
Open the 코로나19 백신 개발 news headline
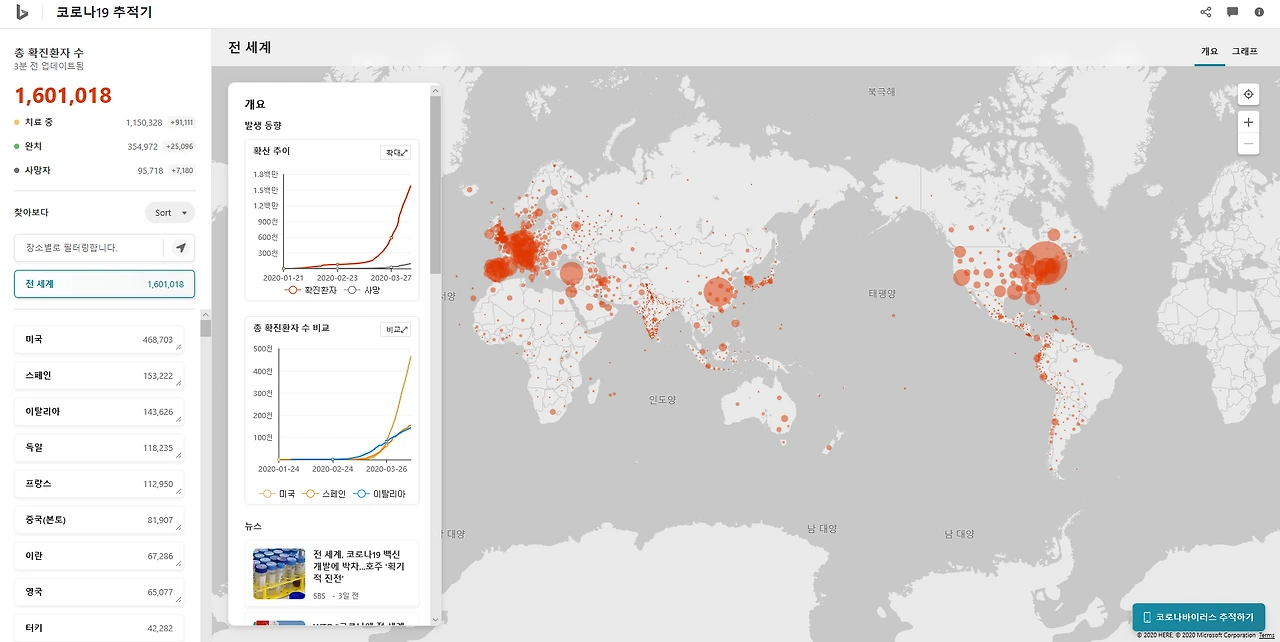click(359, 566)
